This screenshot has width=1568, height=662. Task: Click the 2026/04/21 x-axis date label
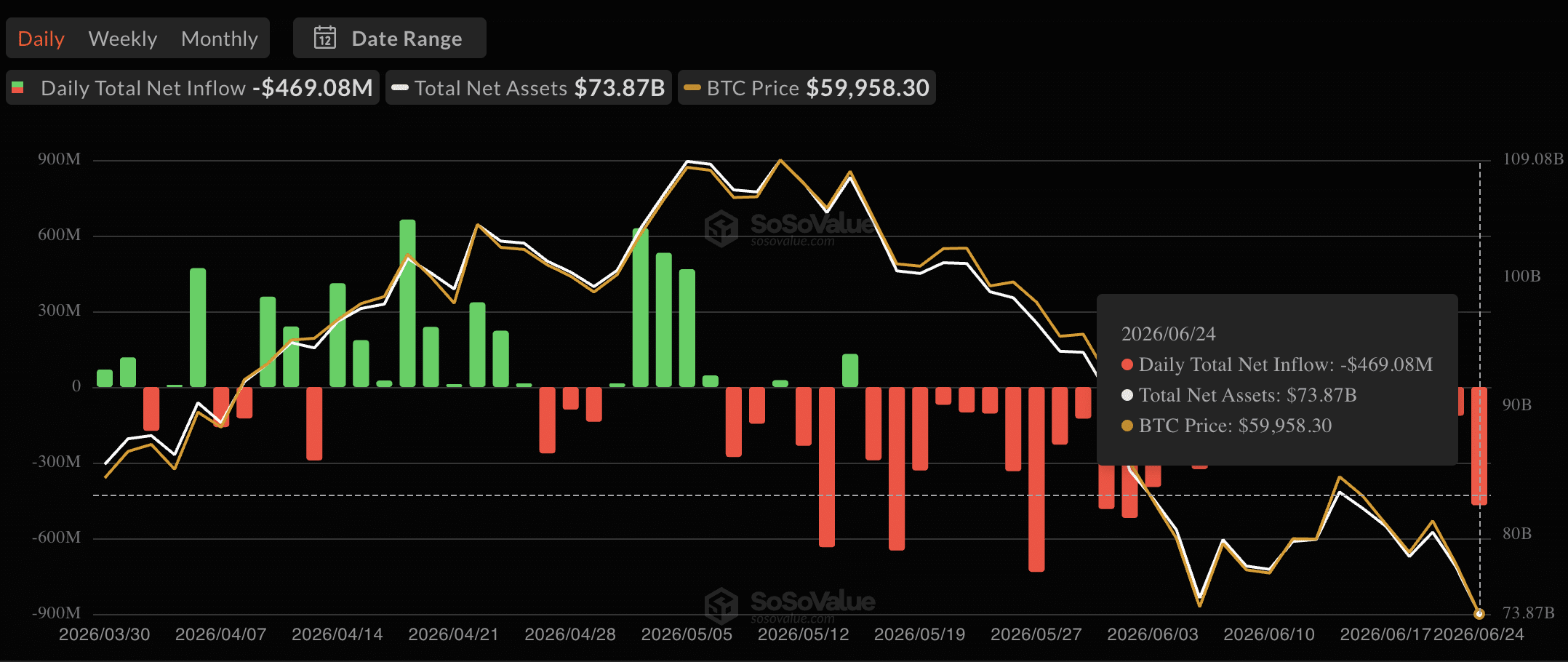[x=454, y=634]
